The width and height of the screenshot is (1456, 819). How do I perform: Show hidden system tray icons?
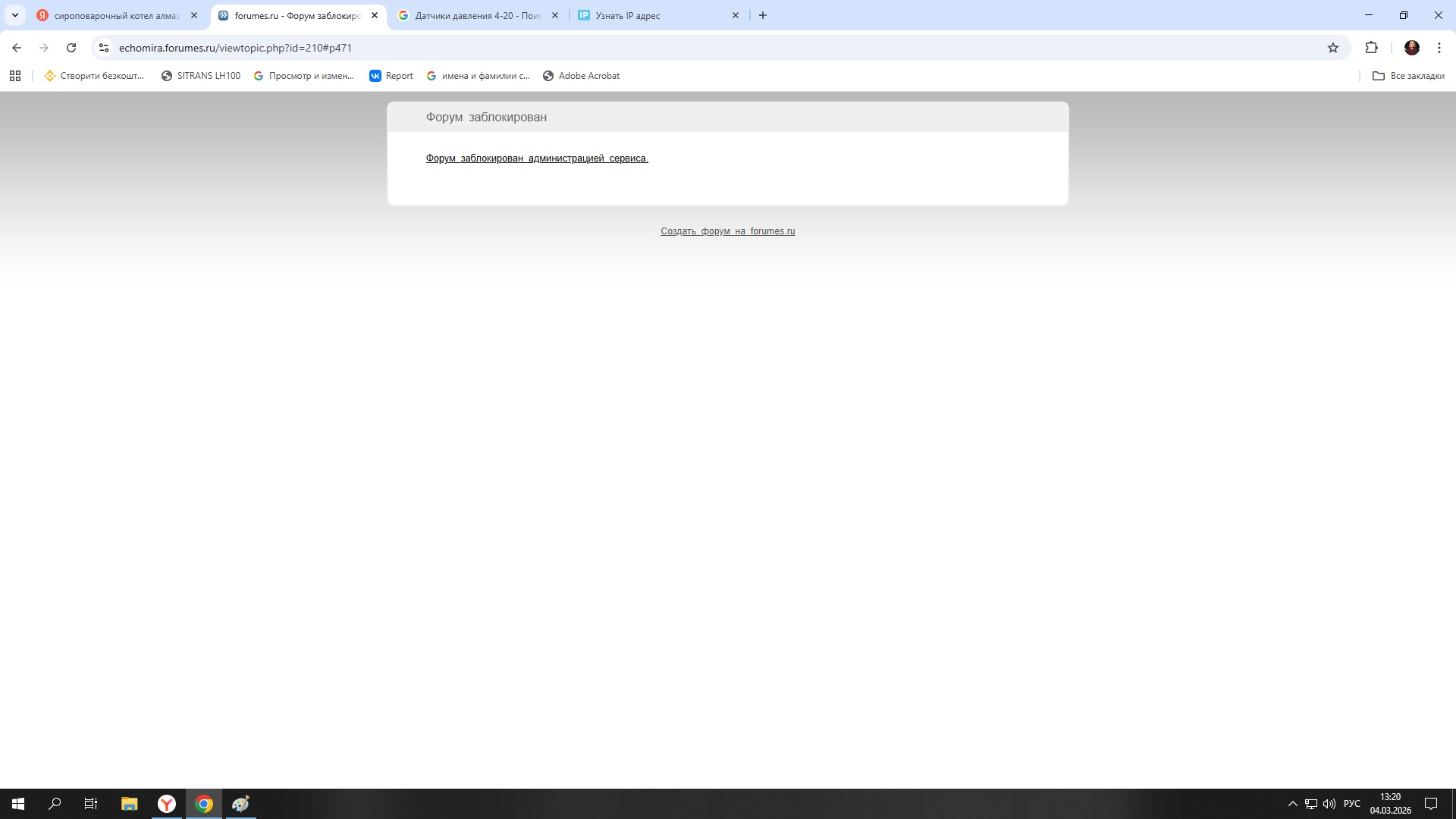click(x=1292, y=804)
